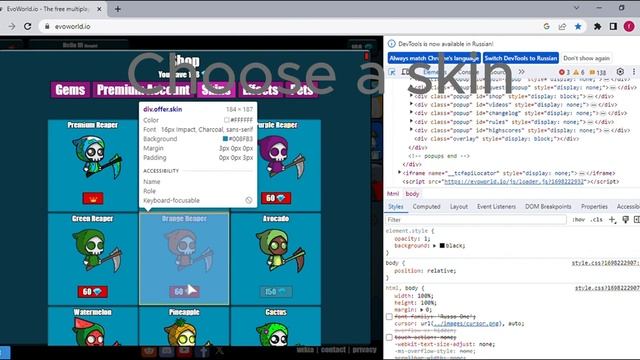Open the Pets shop tab
The width and height of the screenshot is (640, 360).
[x=302, y=90]
